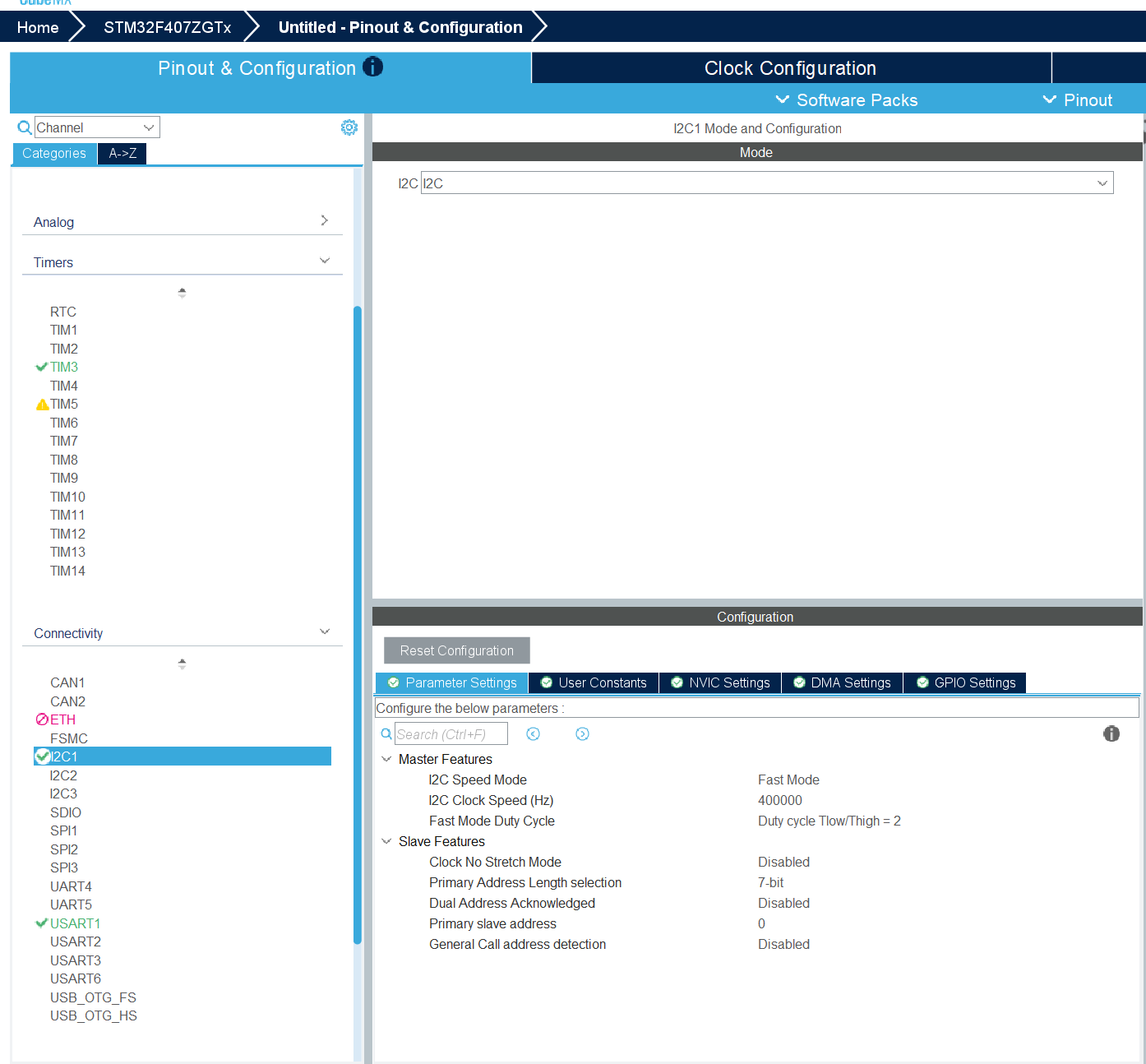Screen dimensions: 1146x1064
Task: Collapse the Connectivity category
Action: coord(325,631)
